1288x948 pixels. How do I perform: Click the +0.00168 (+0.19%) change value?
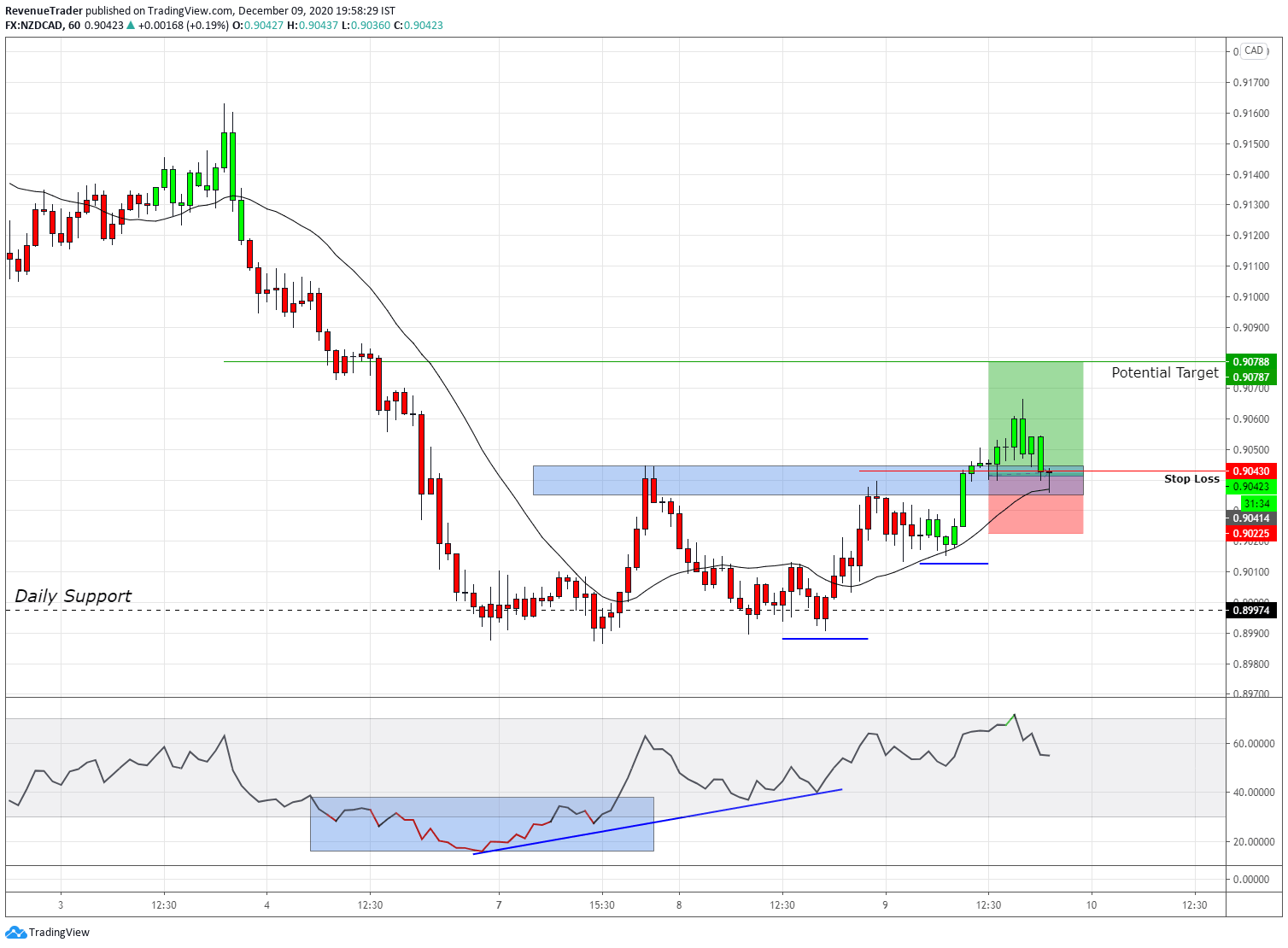pyautogui.click(x=184, y=26)
